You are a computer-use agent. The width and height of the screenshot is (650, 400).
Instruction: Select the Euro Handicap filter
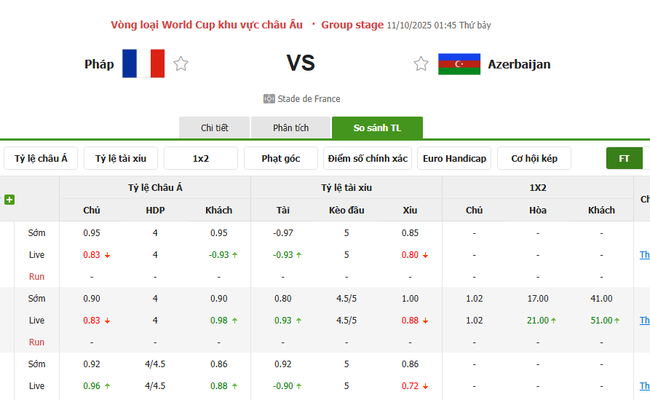pos(454,158)
